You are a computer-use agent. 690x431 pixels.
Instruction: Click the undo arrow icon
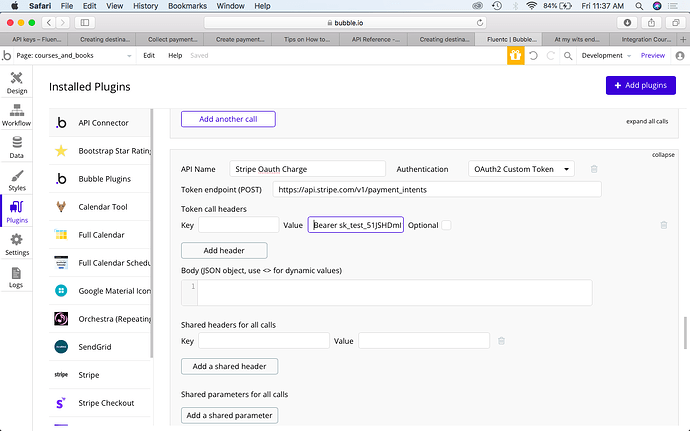tap(533, 56)
